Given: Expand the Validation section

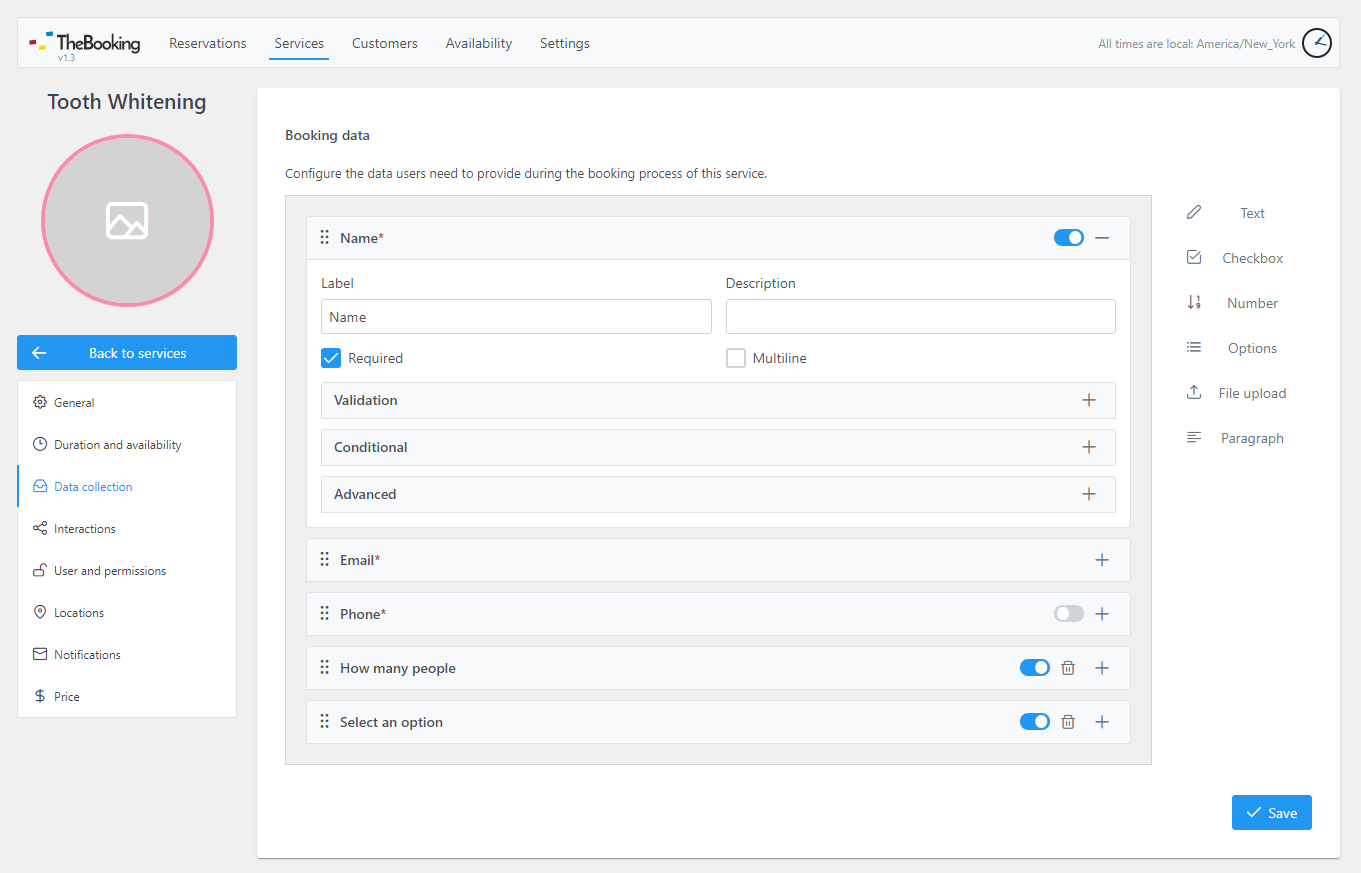Looking at the screenshot, I should pos(718,400).
